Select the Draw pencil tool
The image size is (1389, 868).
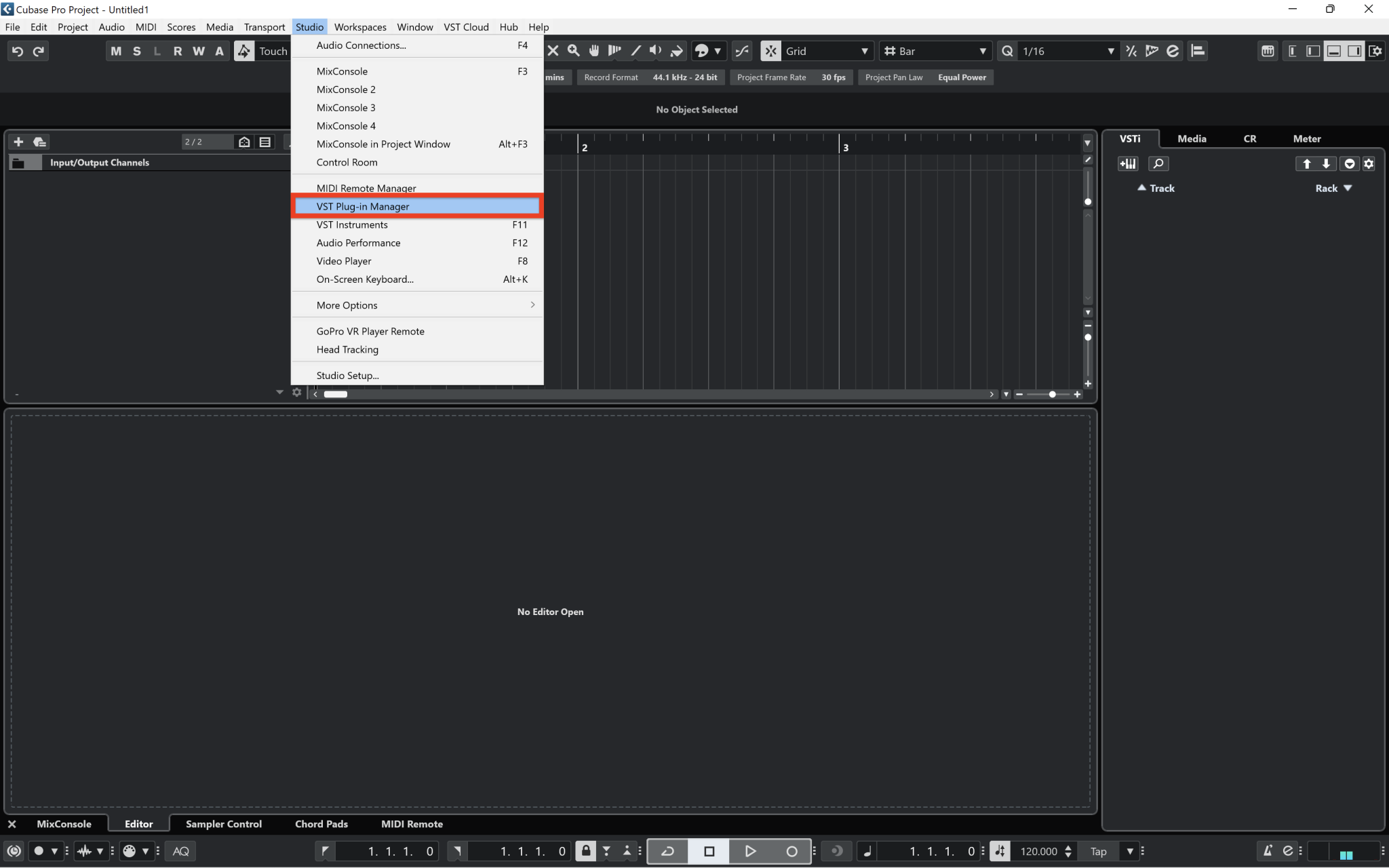click(635, 51)
